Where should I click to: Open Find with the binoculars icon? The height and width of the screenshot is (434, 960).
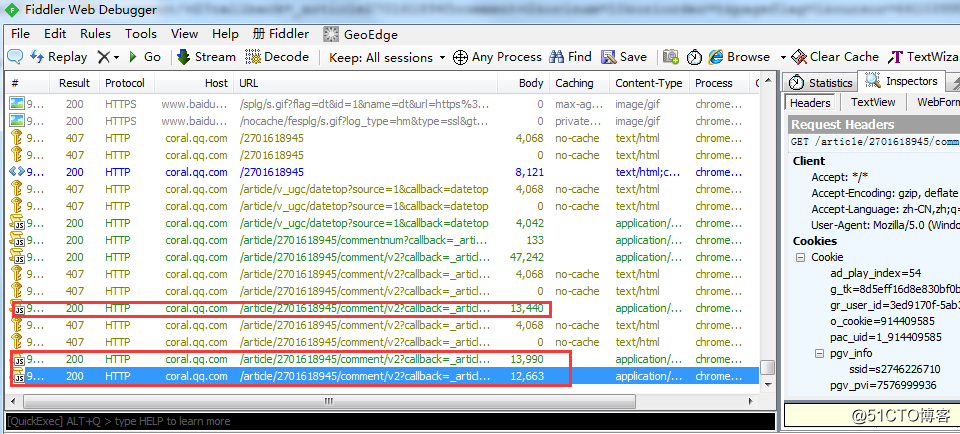(570, 57)
